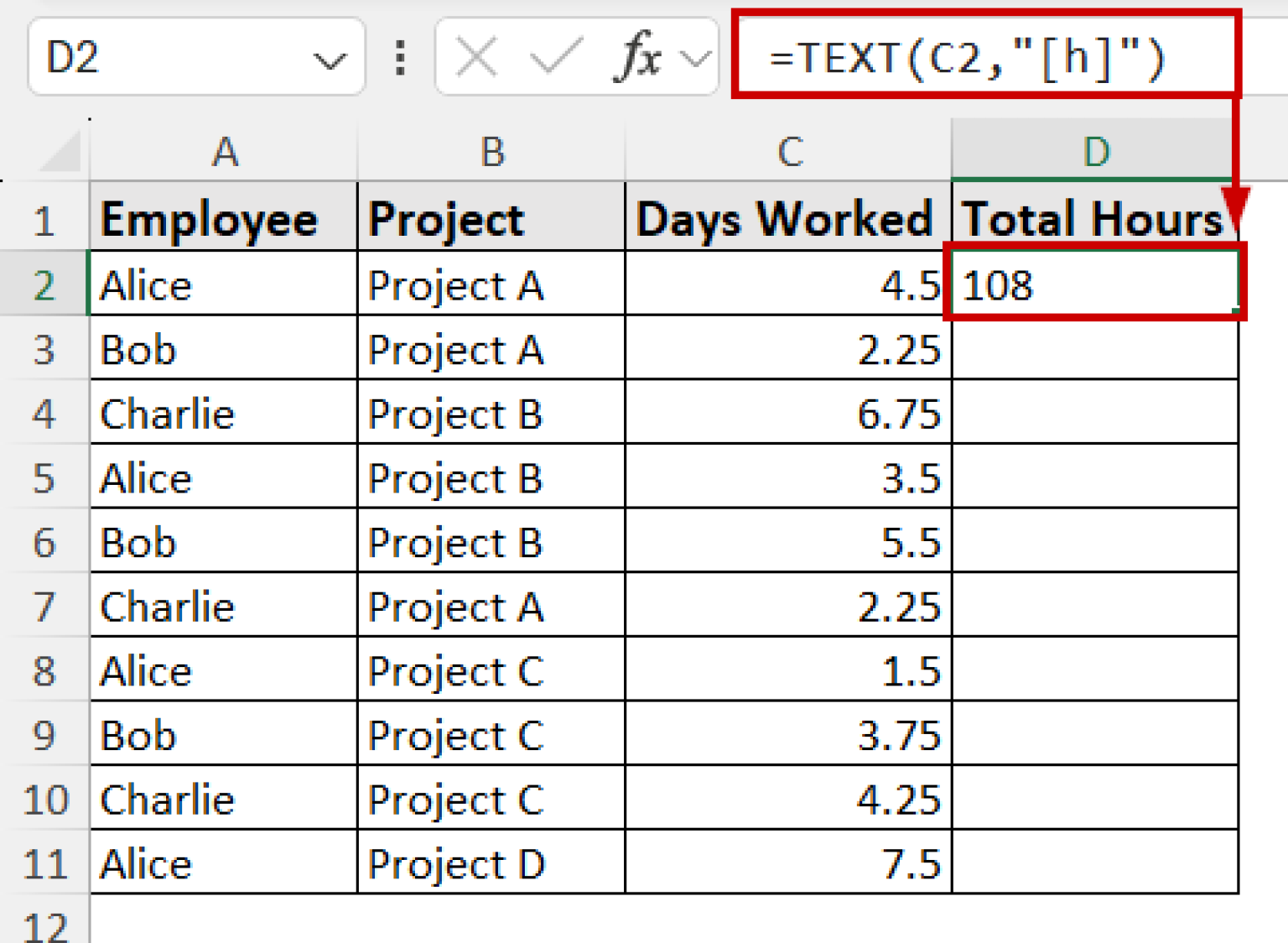Screen dimensions: 1288x943
Task: Click cell D2 containing 108
Action: [x=1090, y=284]
